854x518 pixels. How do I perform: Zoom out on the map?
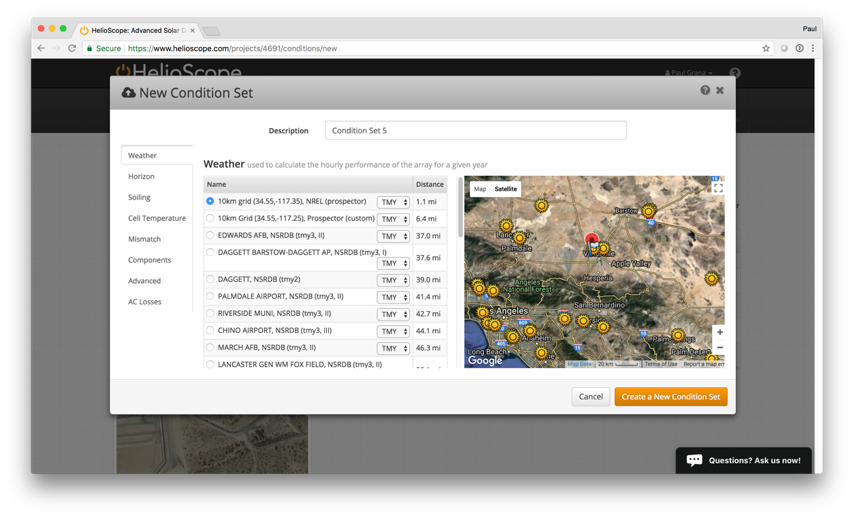[x=719, y=348]
